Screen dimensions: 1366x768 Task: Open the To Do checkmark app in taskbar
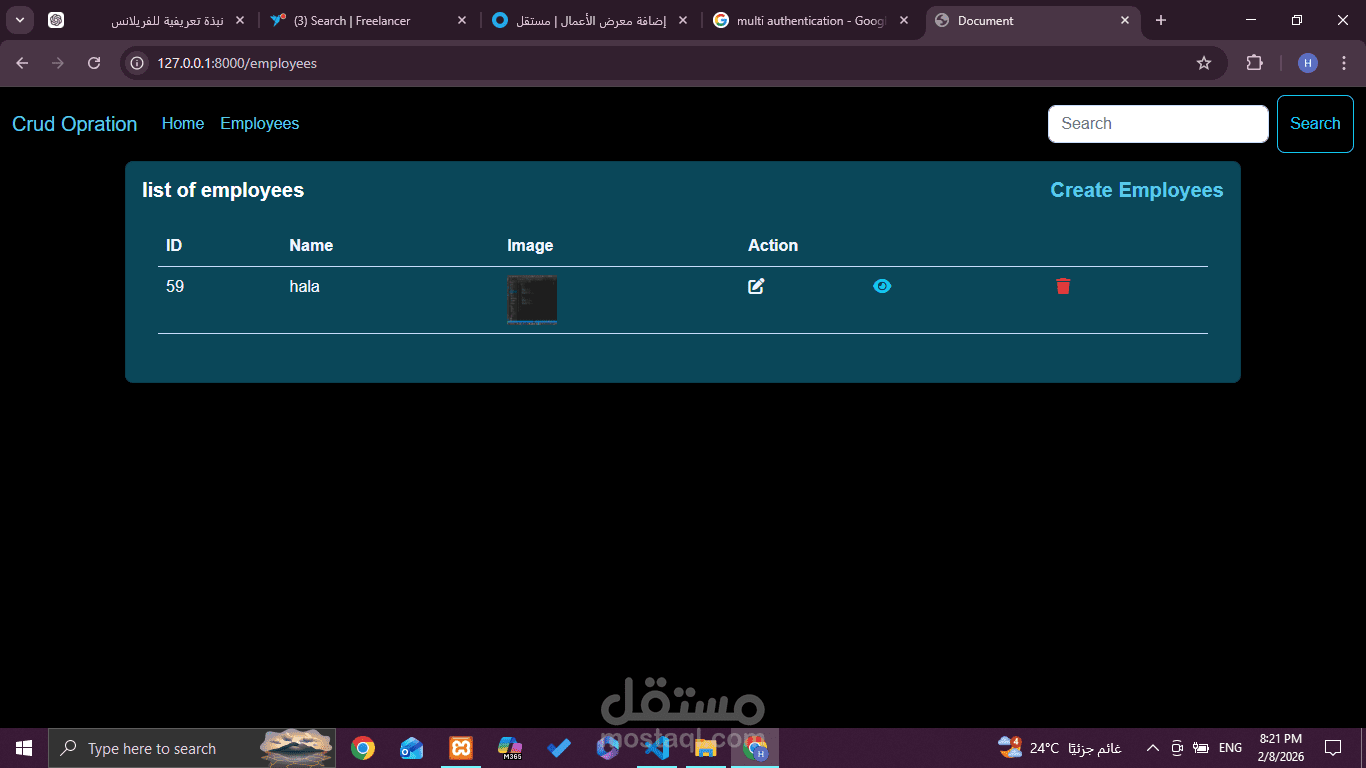(x=559, y=748)
